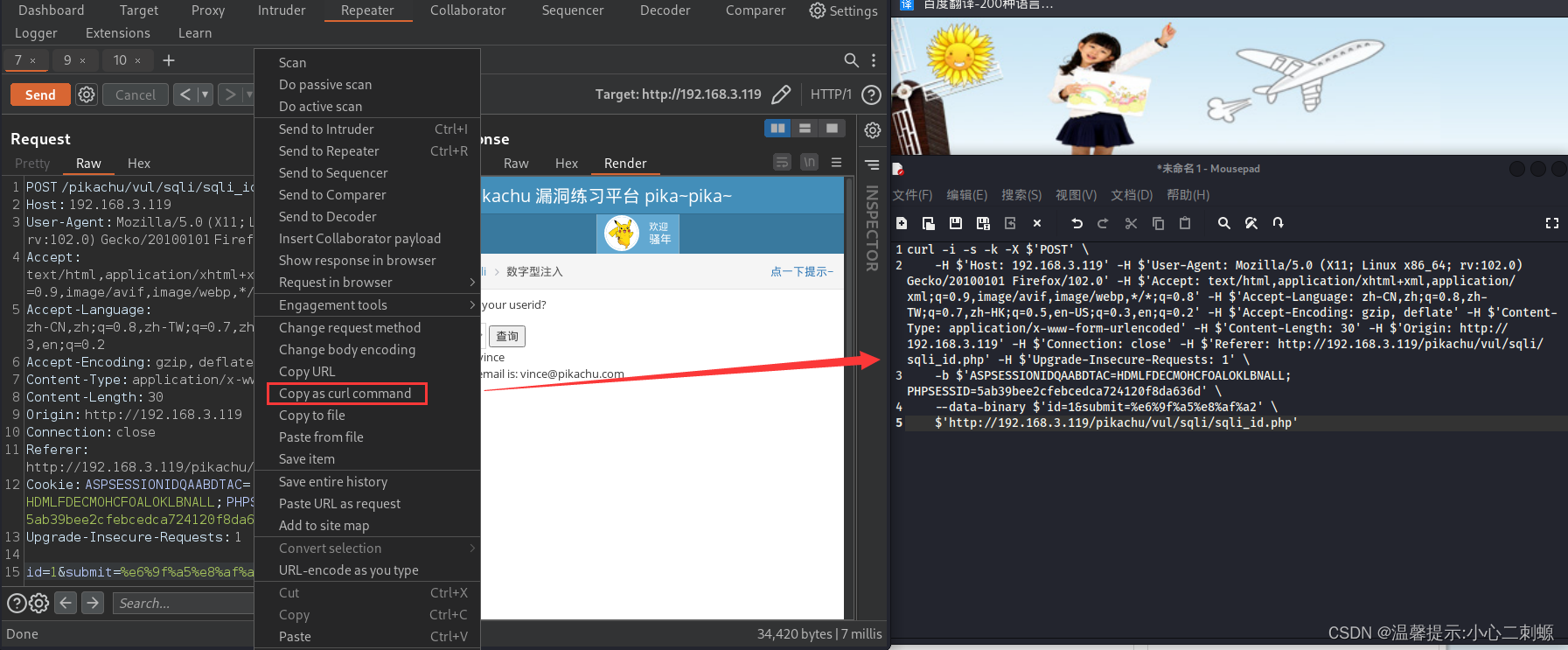The image size is (1568, 650).
Task: Click the Cancel button
Action: click(x=136, y=94)
